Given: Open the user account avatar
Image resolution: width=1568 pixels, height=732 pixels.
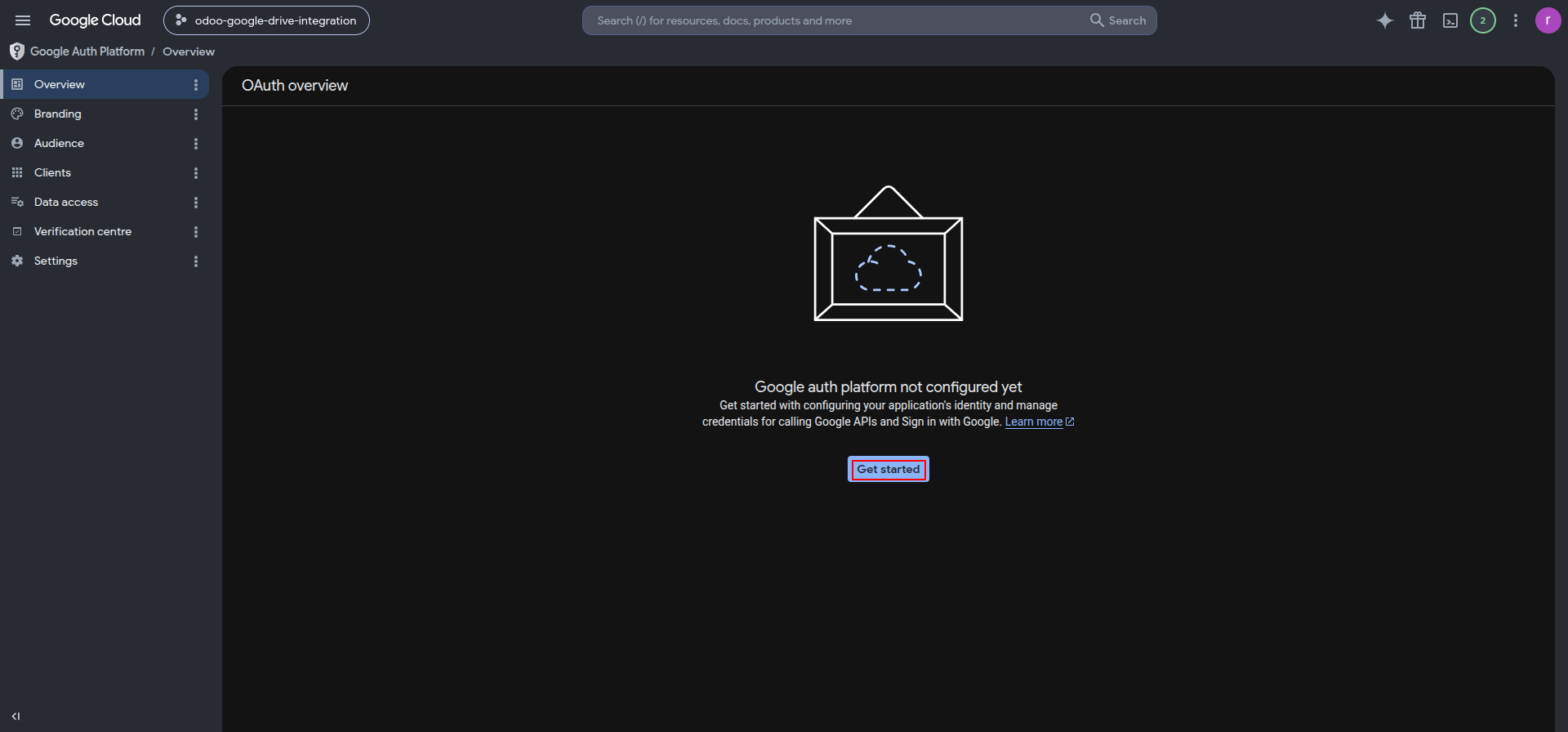Looking at the screenshot, I should point(1548,20).
